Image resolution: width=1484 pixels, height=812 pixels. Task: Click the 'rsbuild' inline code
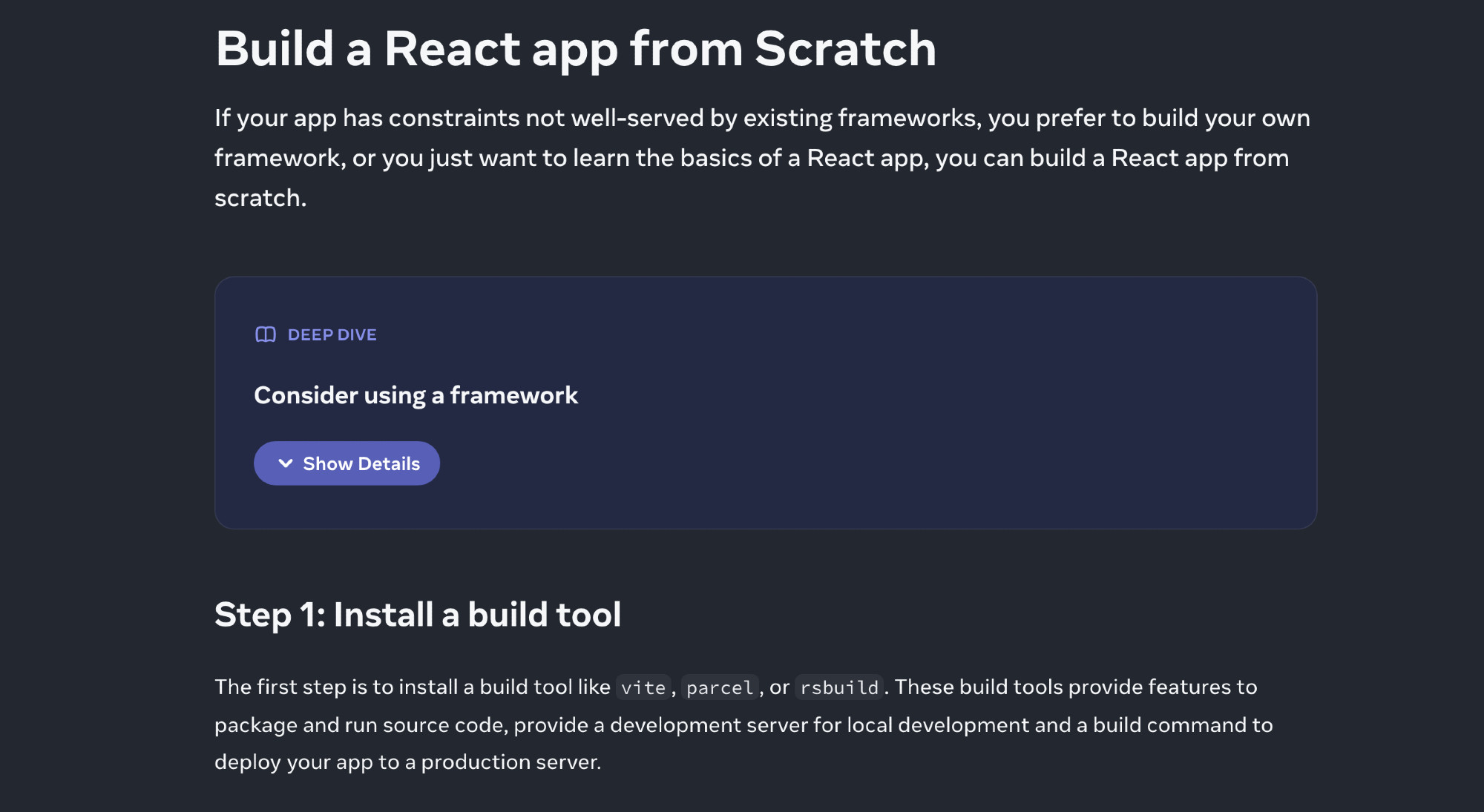click(x=839, y=687)
